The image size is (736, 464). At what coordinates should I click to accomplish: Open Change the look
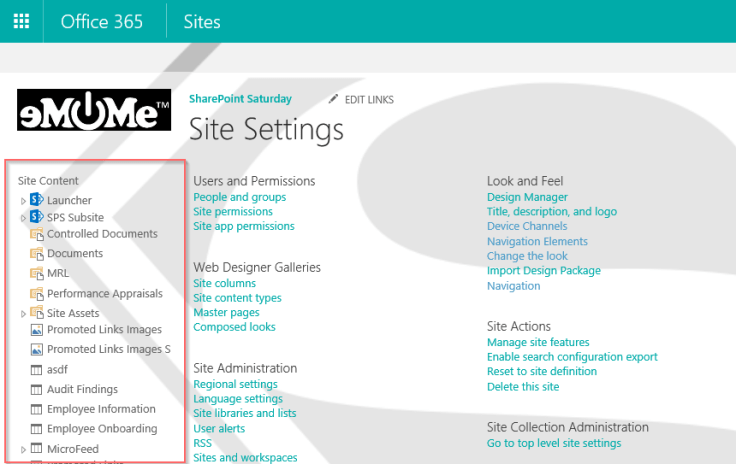point(527,256)
